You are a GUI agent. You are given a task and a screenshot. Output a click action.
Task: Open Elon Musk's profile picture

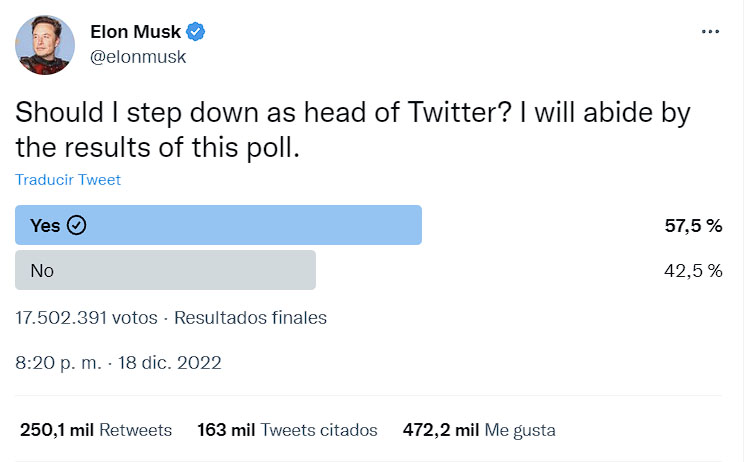pos(45,45)
